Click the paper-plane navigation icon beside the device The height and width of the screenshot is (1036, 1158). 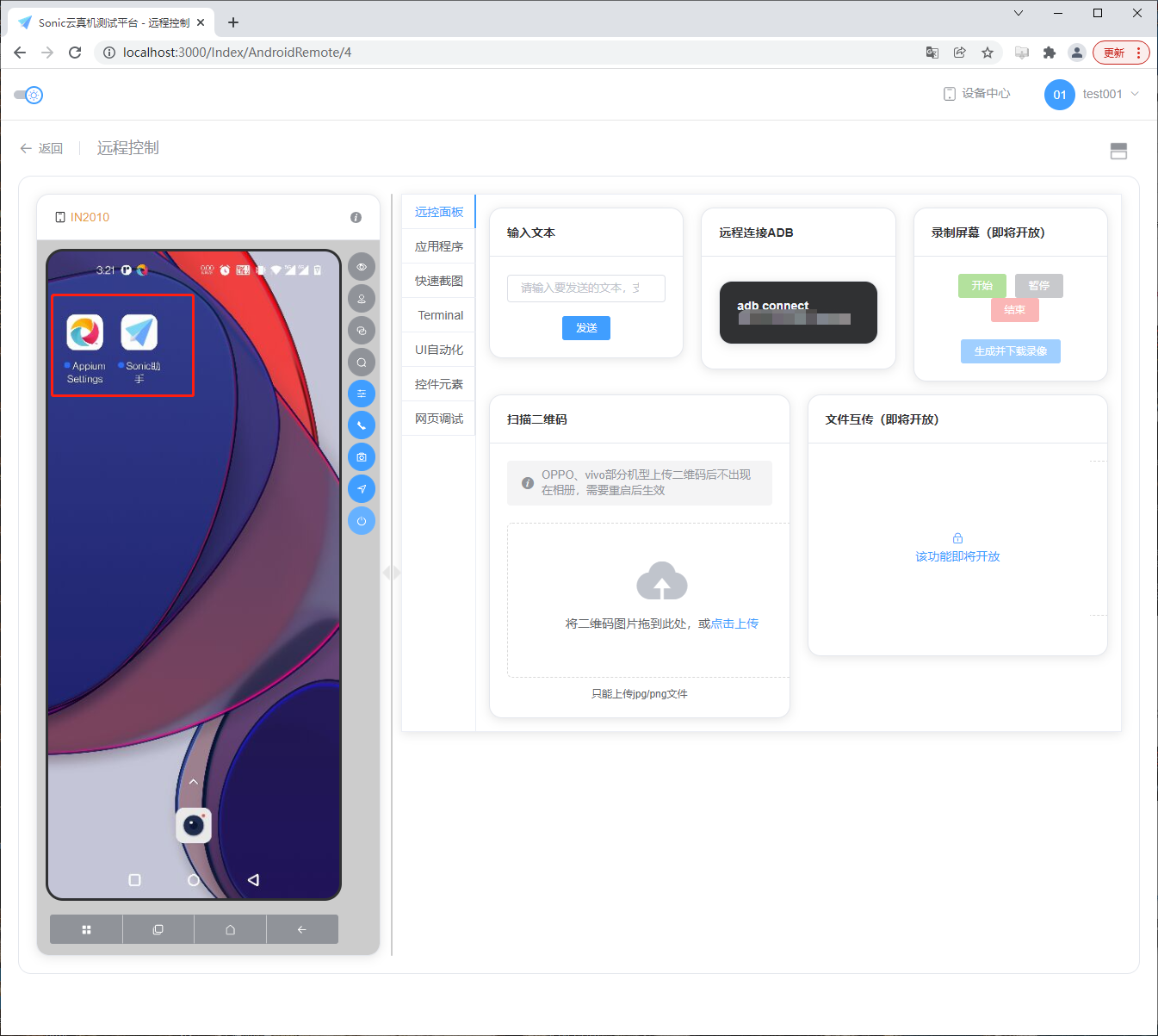coord(362,489)
